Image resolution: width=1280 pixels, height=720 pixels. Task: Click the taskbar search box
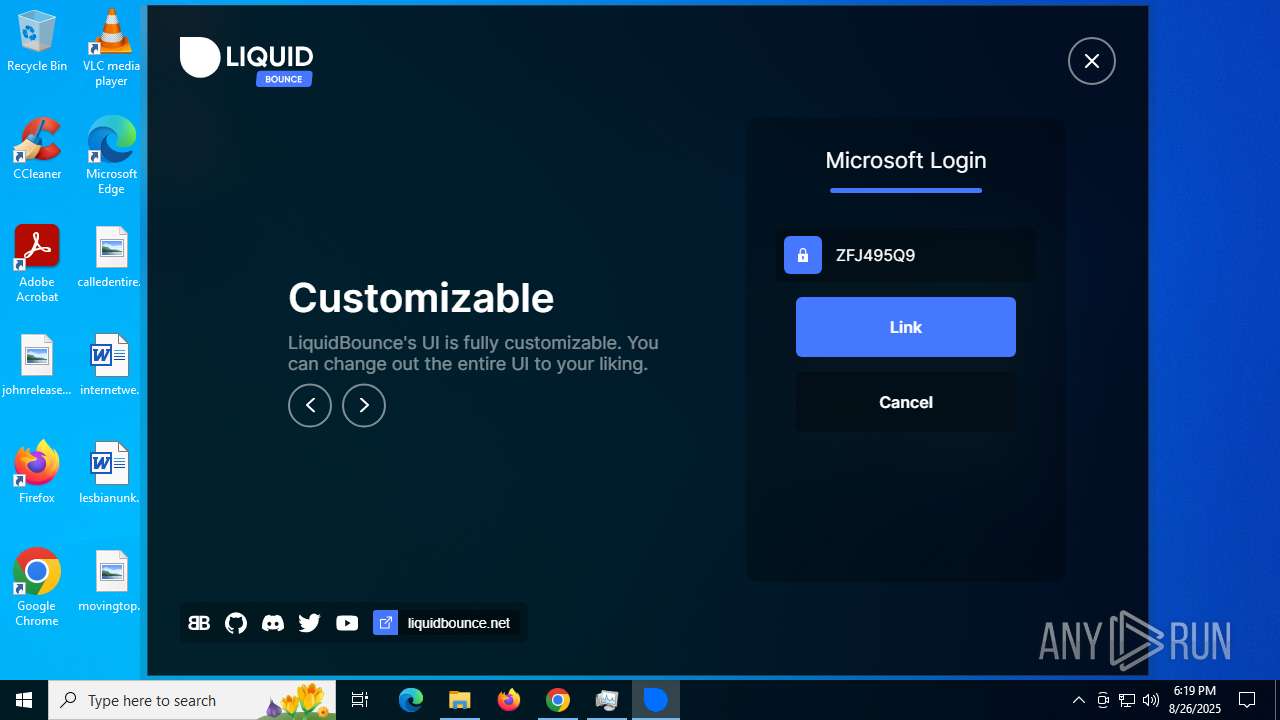click(x=193, y=700)
